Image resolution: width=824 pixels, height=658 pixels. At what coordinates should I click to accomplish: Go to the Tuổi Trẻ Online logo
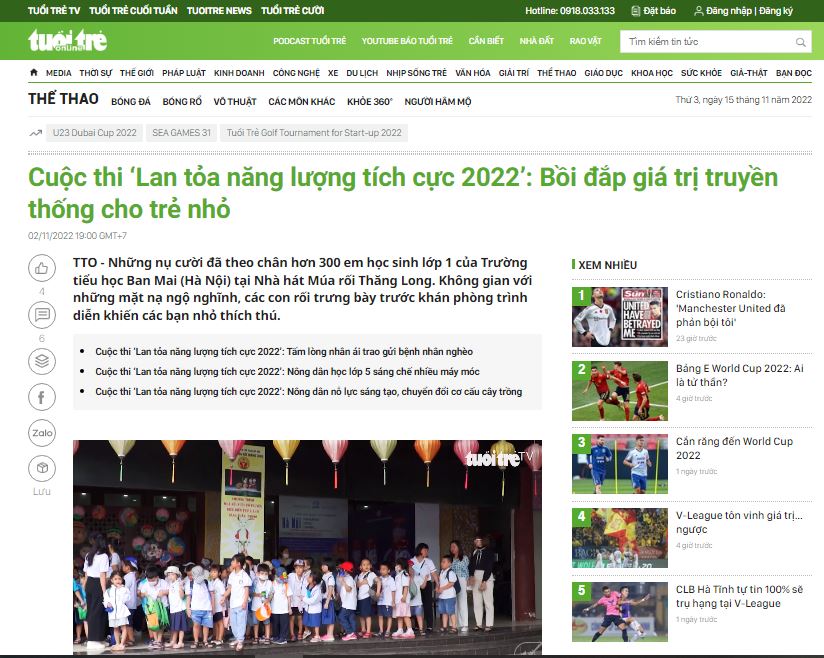67,41
